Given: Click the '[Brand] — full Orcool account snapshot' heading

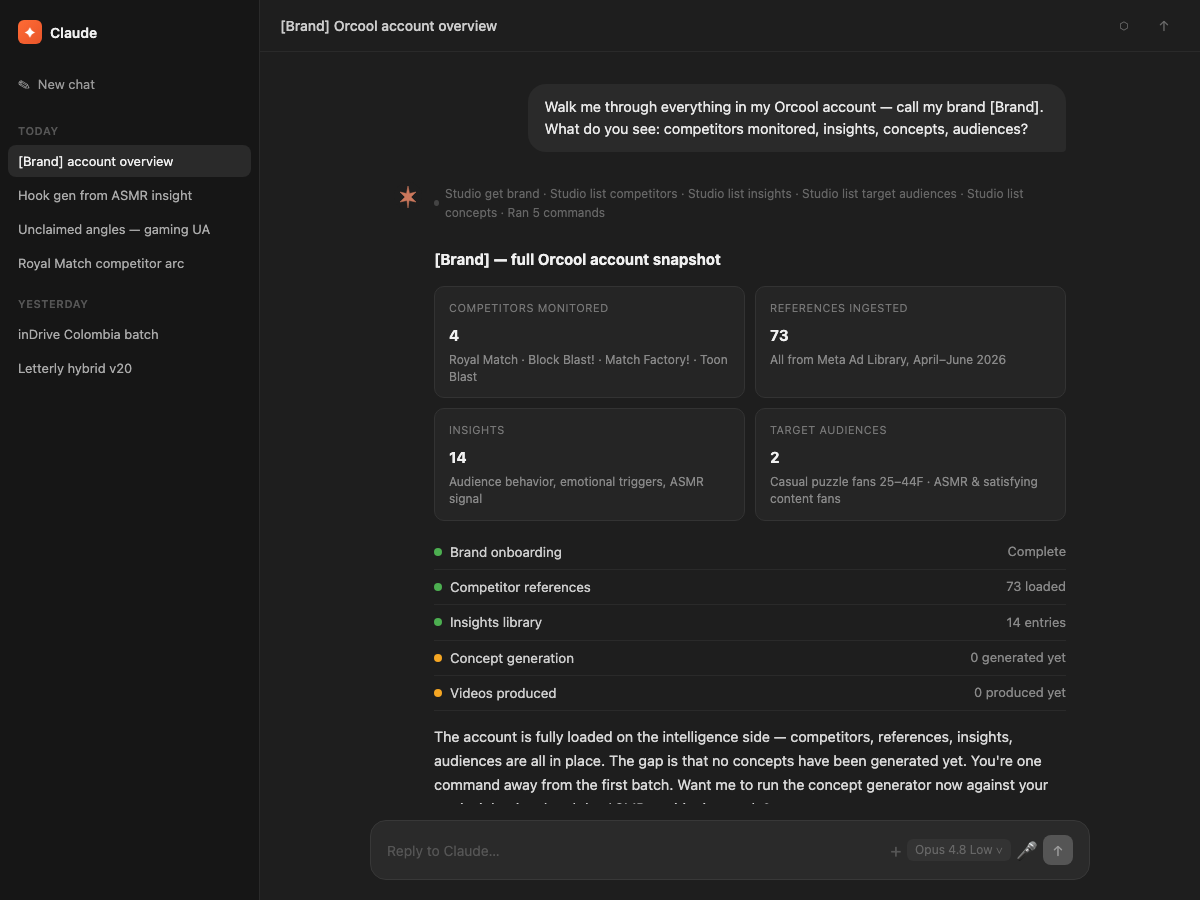Looking at the screenshot, I should pos(578,260).
